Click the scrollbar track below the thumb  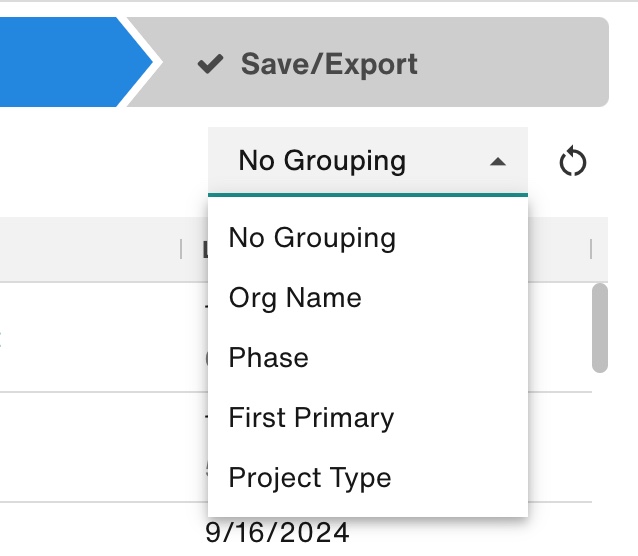pyautogui.click(x=600, y=450)
